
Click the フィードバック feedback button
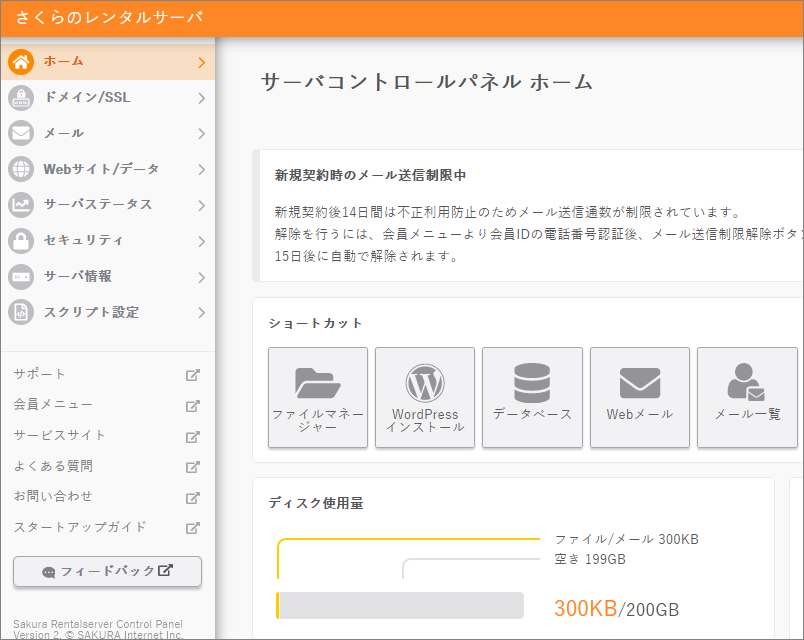107,571
